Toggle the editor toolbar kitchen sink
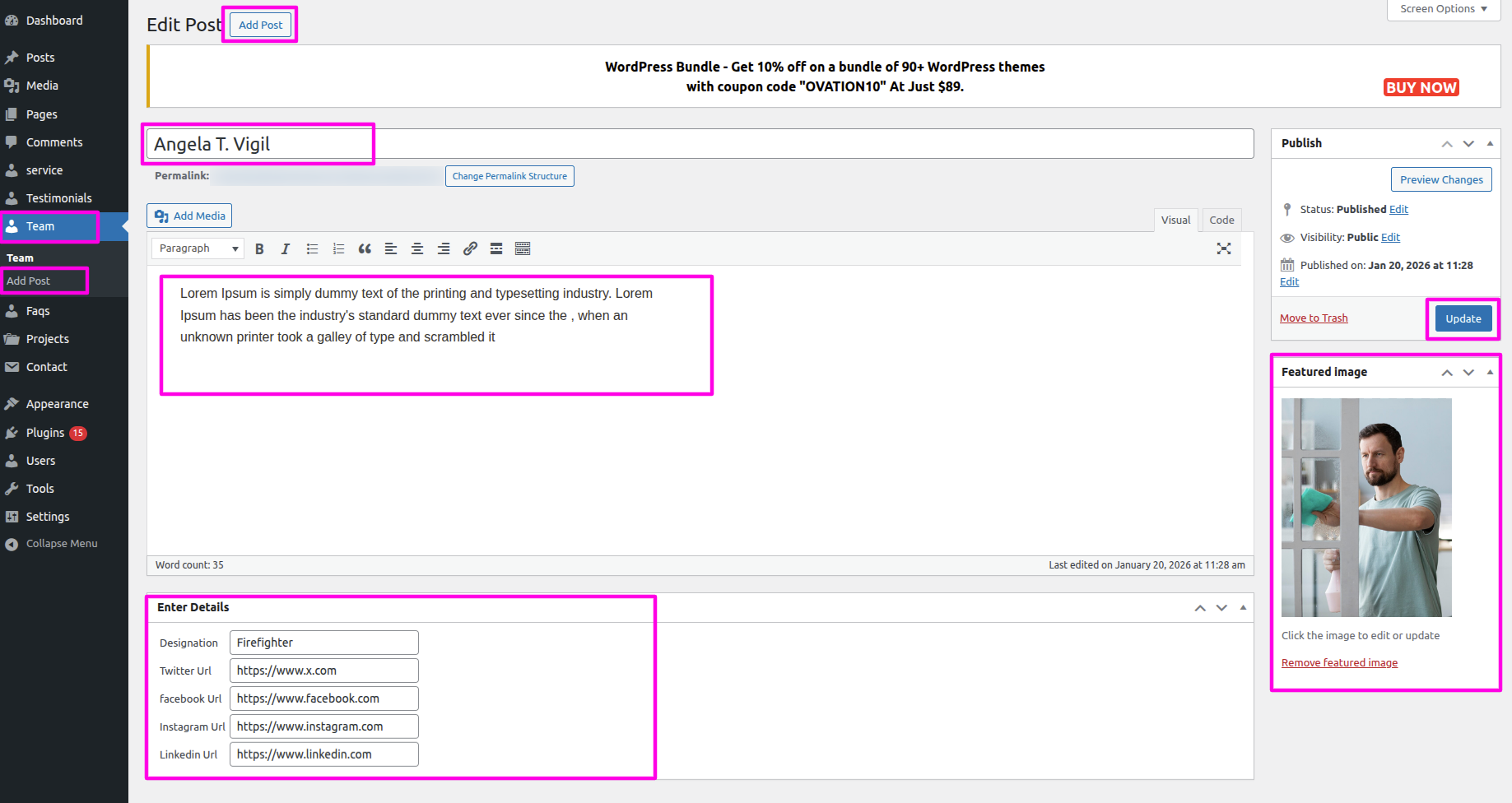The width and height of the screenshot is (1512, 803). click(x=523, y=248)
